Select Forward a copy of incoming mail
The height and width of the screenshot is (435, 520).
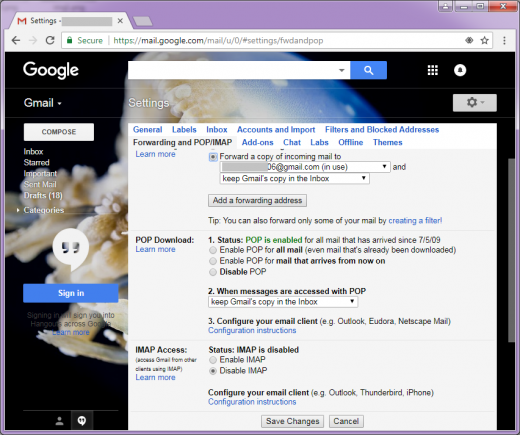pos(213,157)
